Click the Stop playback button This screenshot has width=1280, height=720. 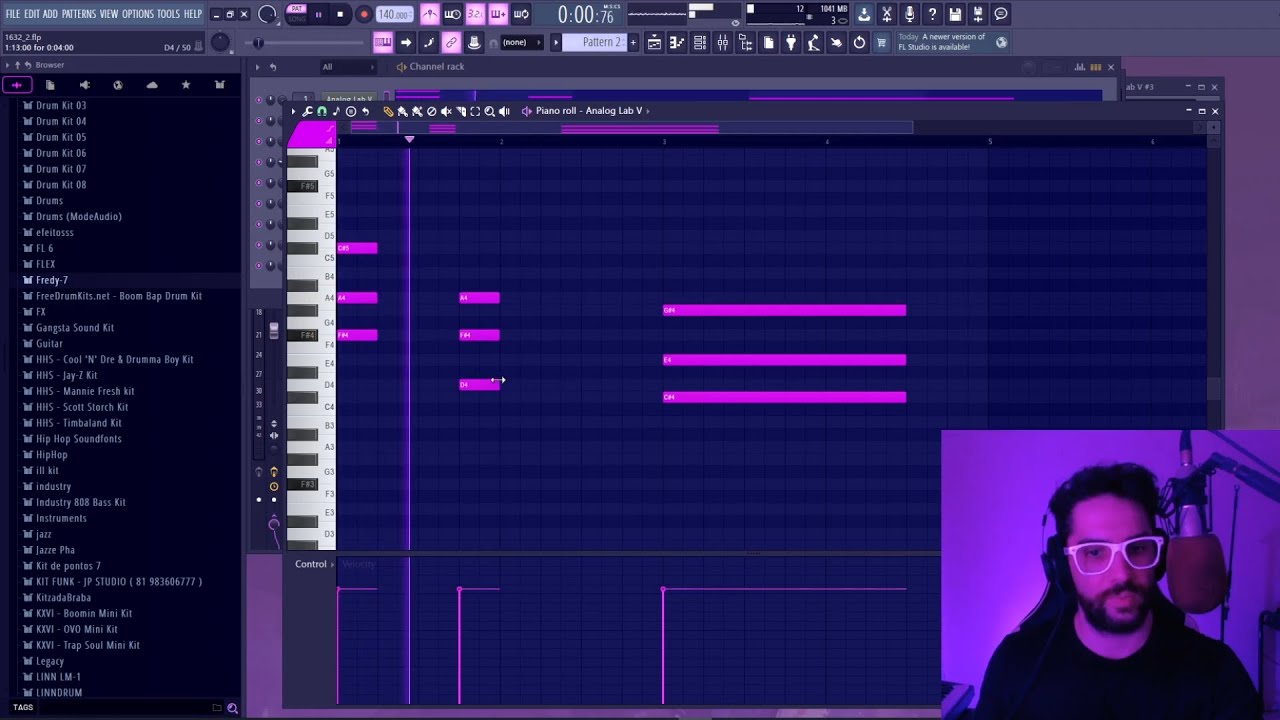coord(340,14)
